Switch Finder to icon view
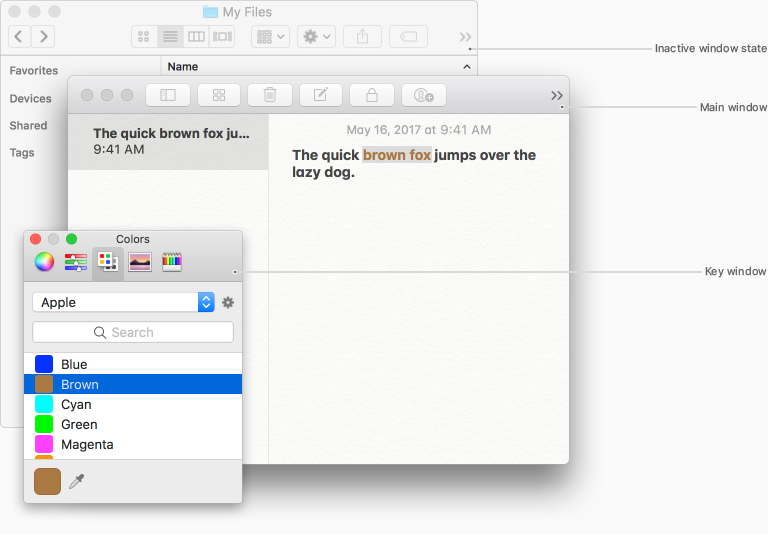The image size is (768, 534). (x=144, y=37)
